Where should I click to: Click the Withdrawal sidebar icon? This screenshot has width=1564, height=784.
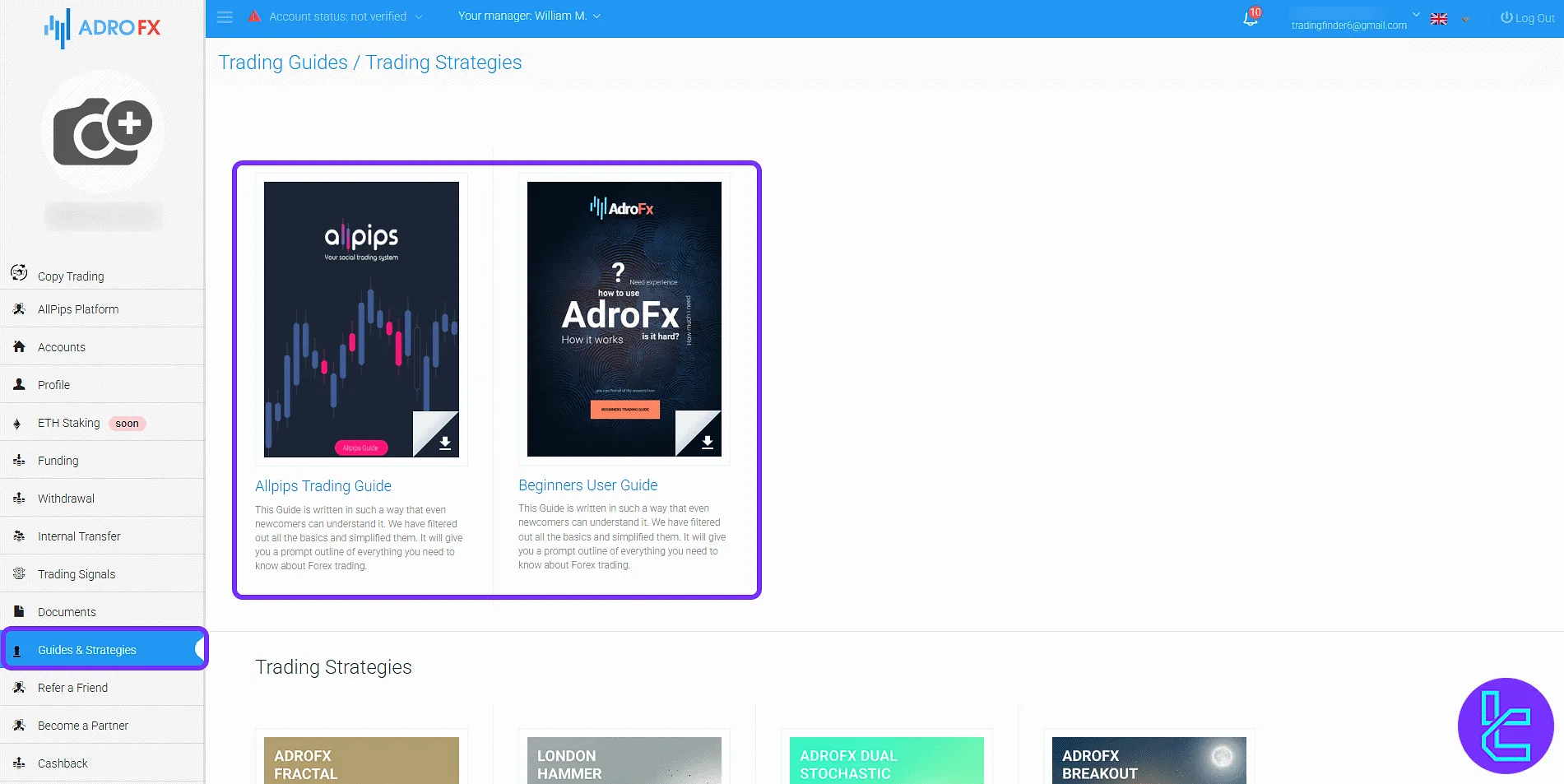coord(19,498)
